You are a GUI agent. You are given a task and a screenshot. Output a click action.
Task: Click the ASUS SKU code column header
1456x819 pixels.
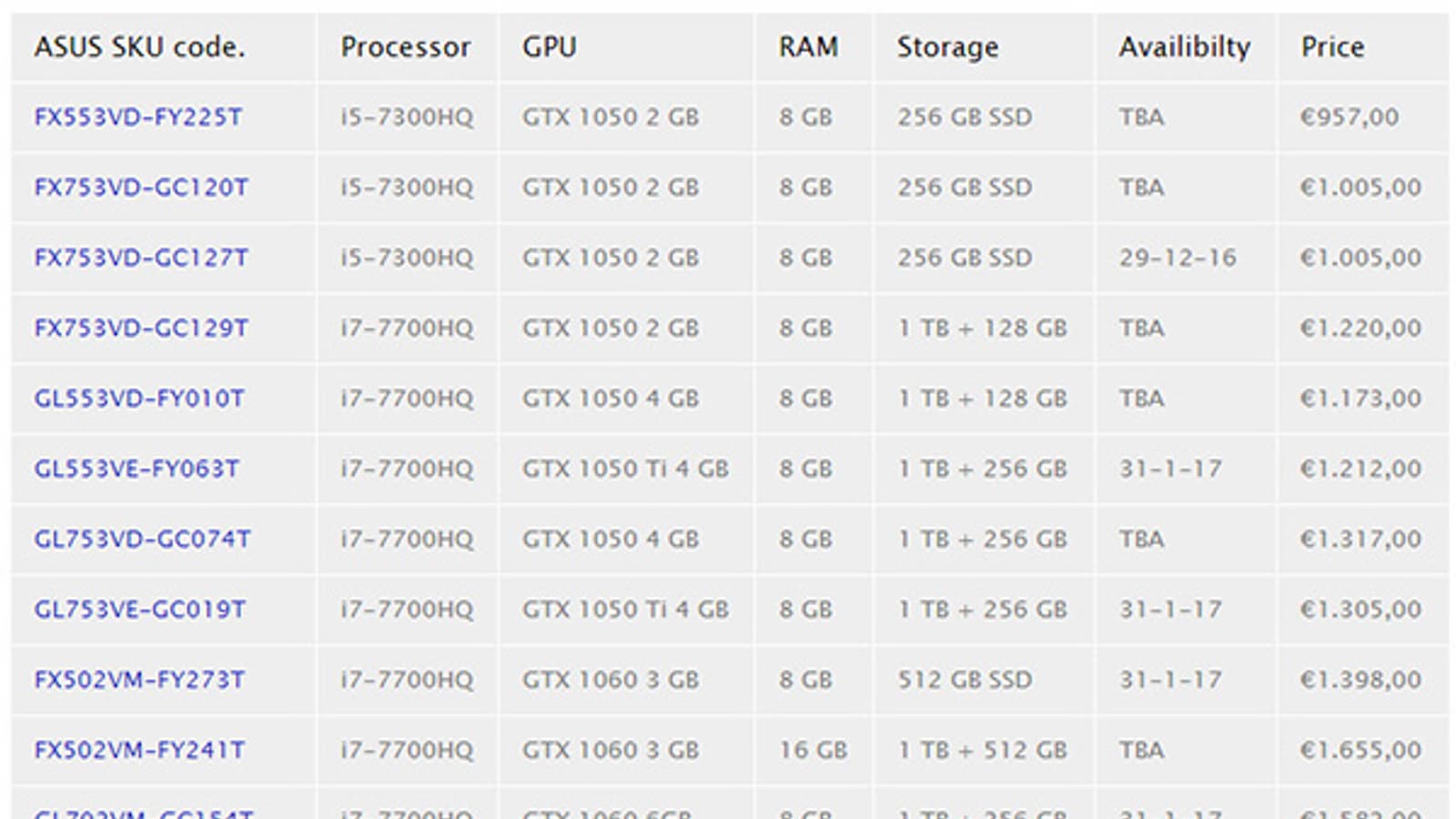click(139, 46)
